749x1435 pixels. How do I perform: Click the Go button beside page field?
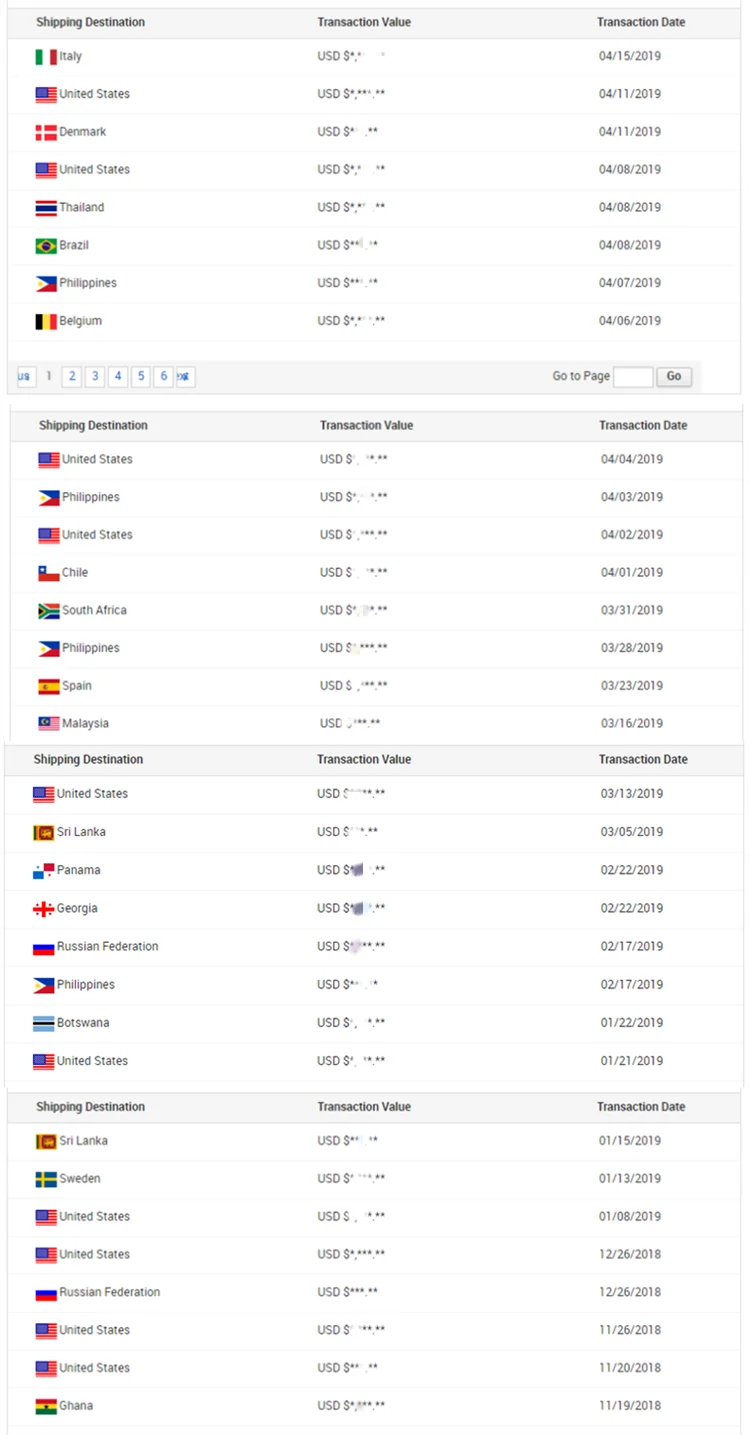(674, 377)
